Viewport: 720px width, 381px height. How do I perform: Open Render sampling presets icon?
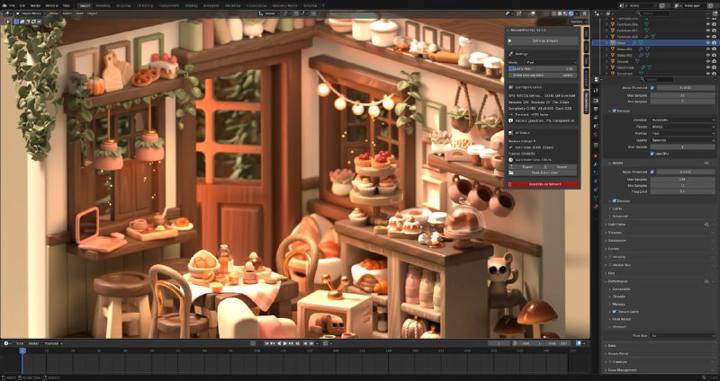706,163
